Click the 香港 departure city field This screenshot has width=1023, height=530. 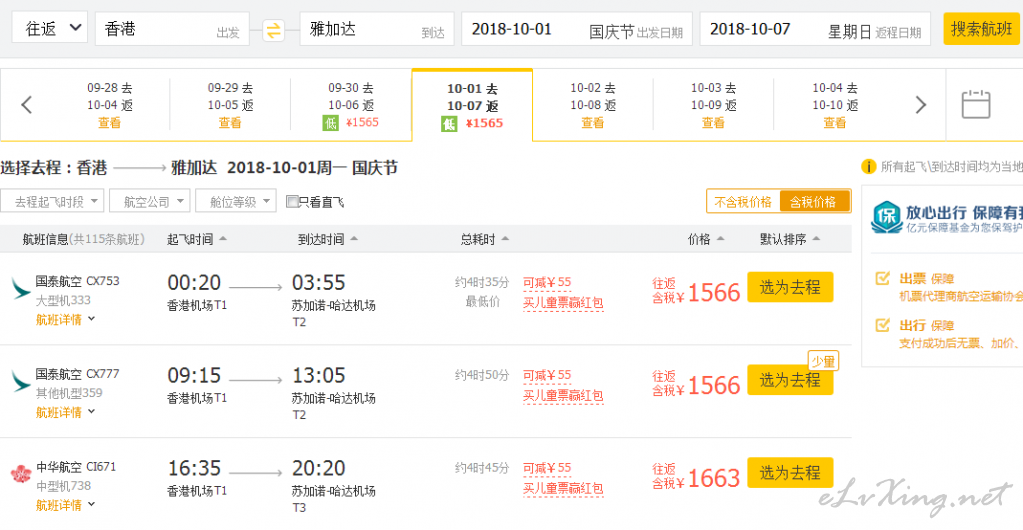coord(172,29)
